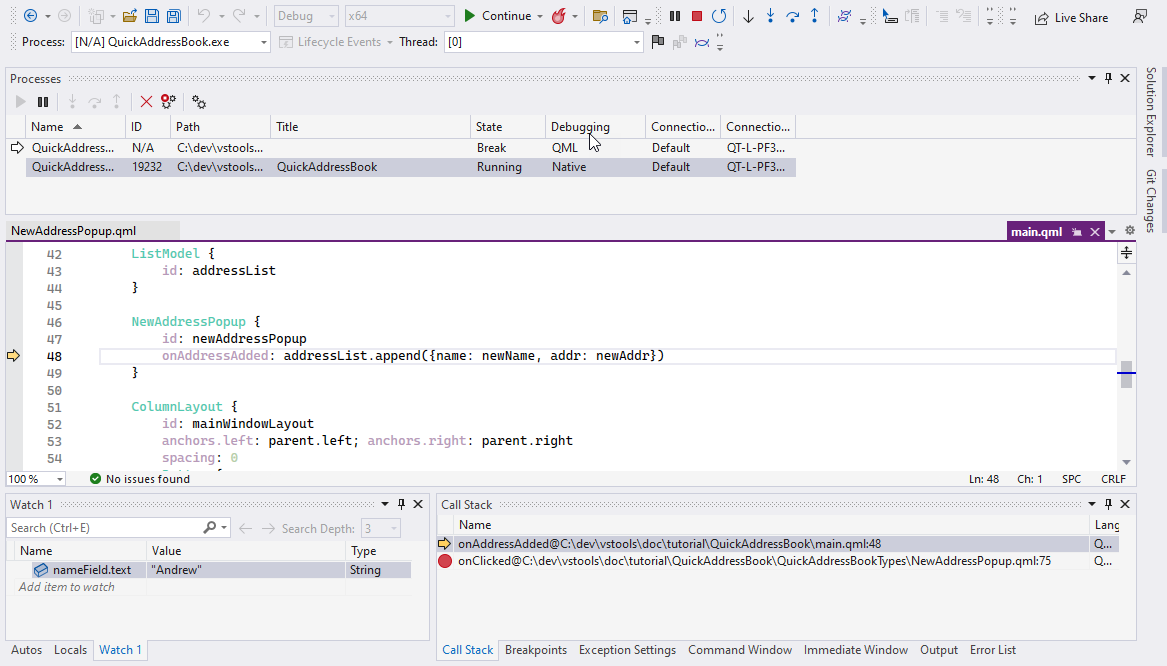Image resolution: width=1167 pixels, height=666 pixels.
Task: Toggle auto-hide pin on the Processes panel
Action: point(1108,77)
